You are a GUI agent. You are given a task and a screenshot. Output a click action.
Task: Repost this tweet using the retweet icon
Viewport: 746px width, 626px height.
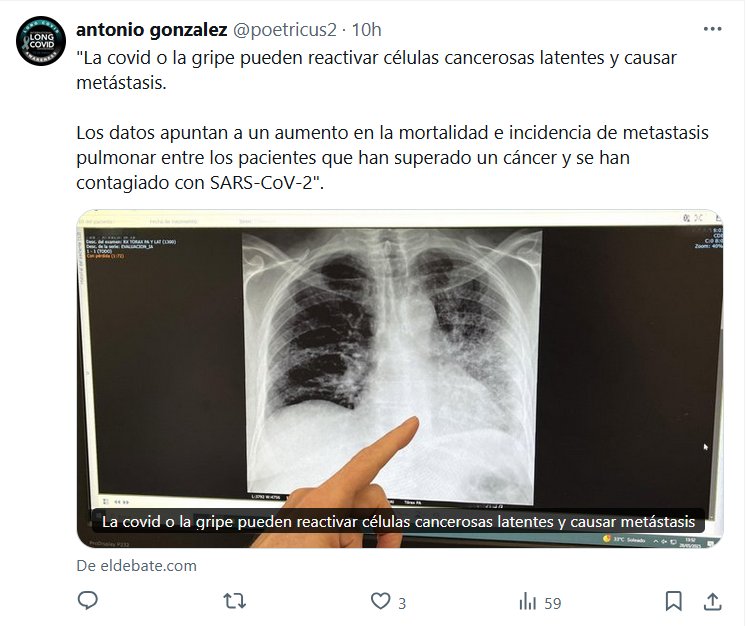click(x=235, y=602)
